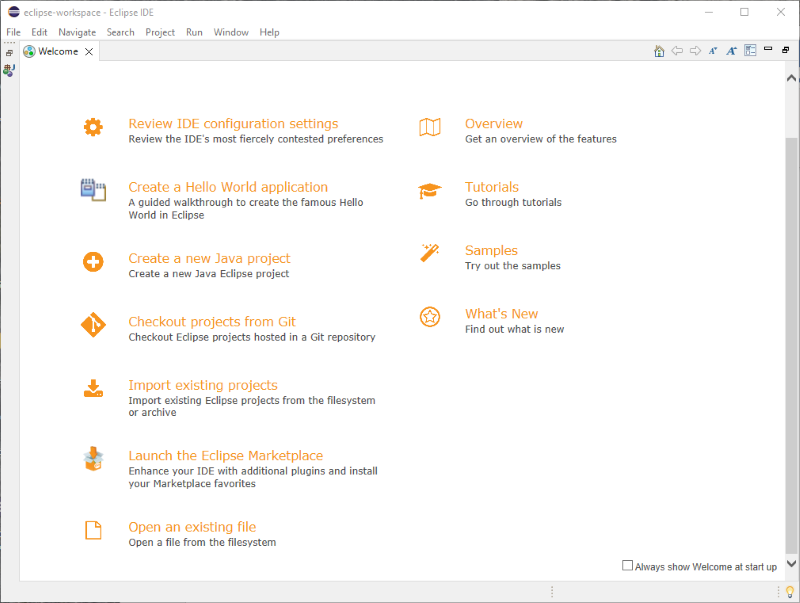Open the Navigate menu
The image size is (800, 603).
[77, 32]
